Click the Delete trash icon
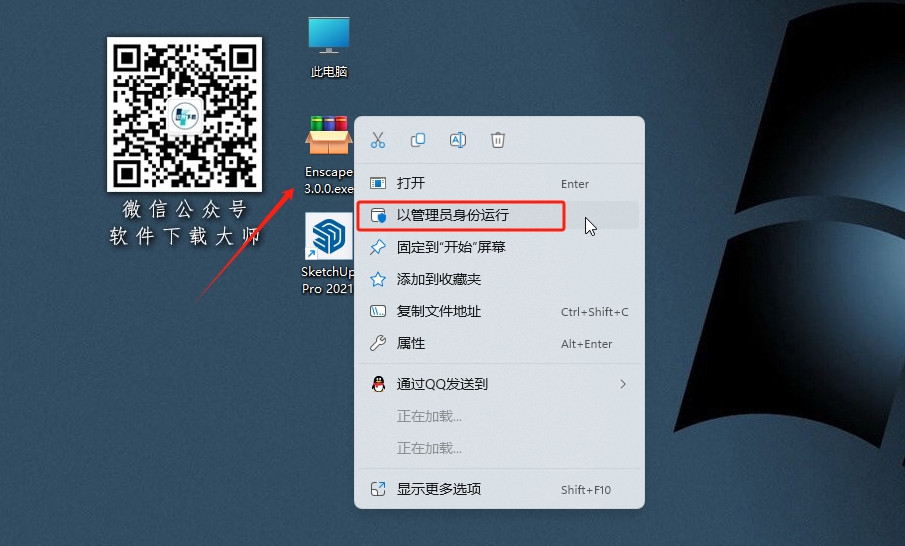 [498, 140]
